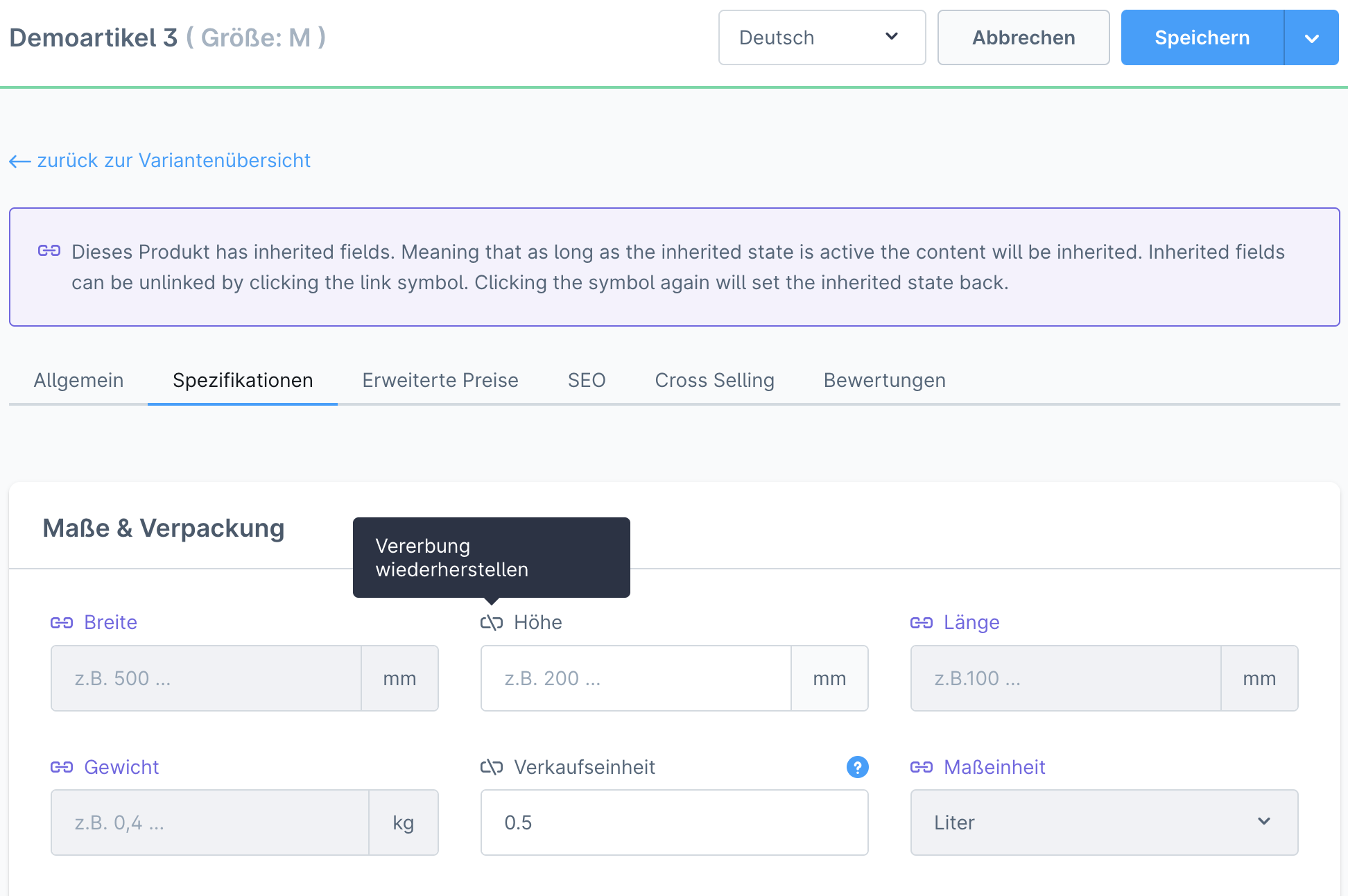Go back to Variantenübersicht link
Screen dimensions: 1348x896
coord(173,161)
